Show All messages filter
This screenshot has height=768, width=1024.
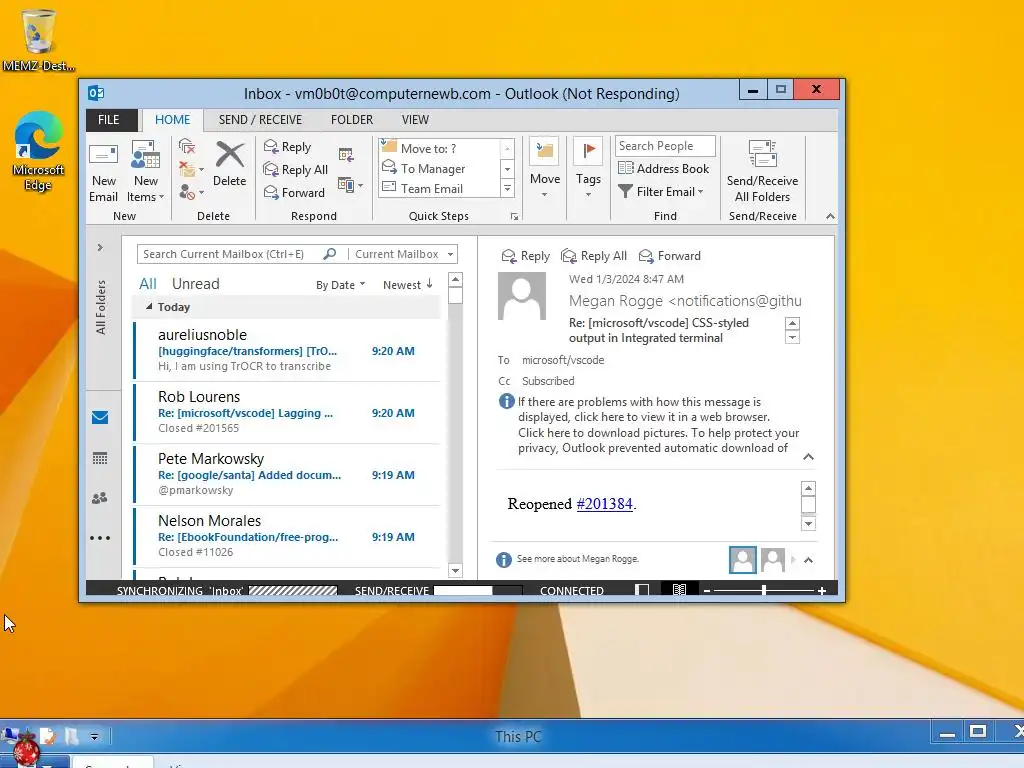(x=148, y=283)
